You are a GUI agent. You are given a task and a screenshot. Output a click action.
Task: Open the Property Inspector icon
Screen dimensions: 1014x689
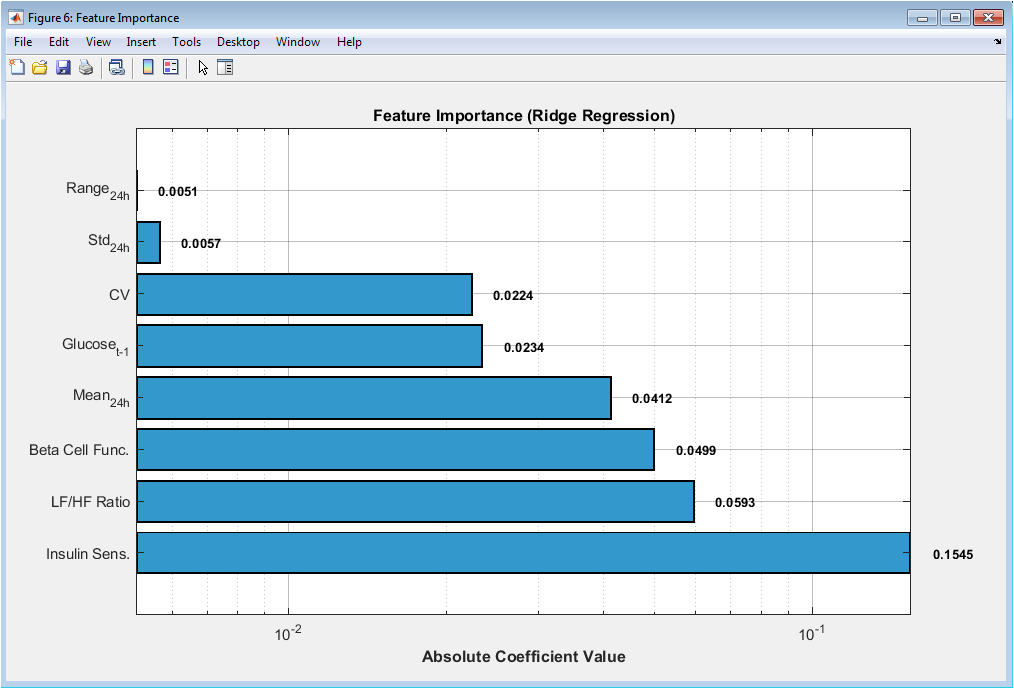click(x=225, y=68)
